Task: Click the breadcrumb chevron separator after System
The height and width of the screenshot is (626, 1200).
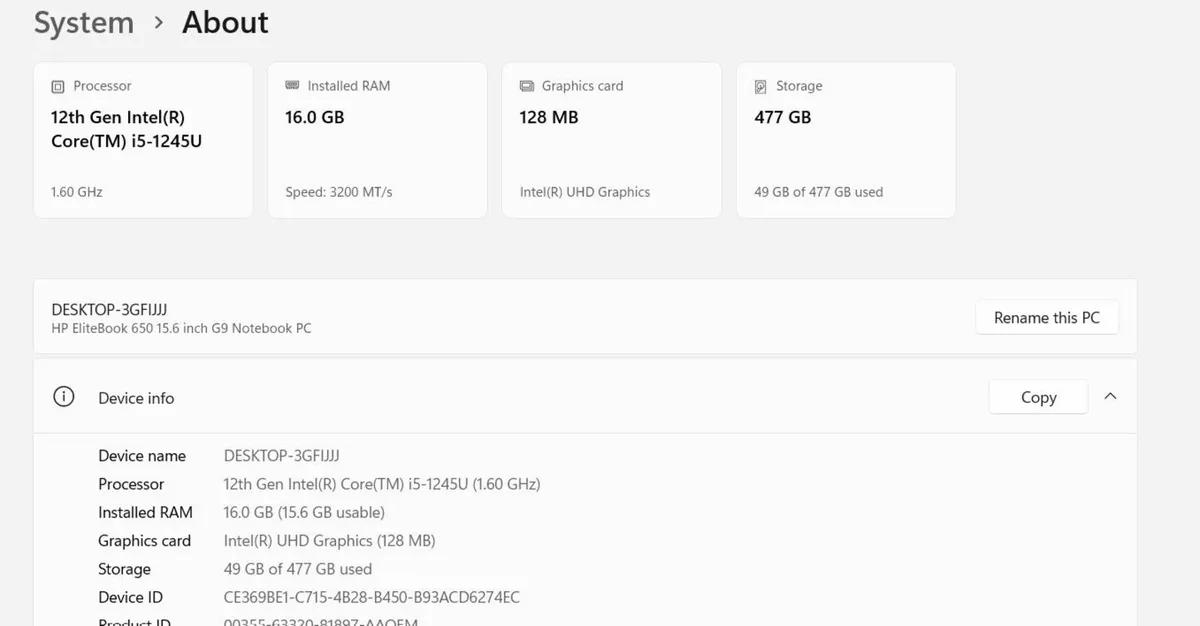Action: coord(158,24)
